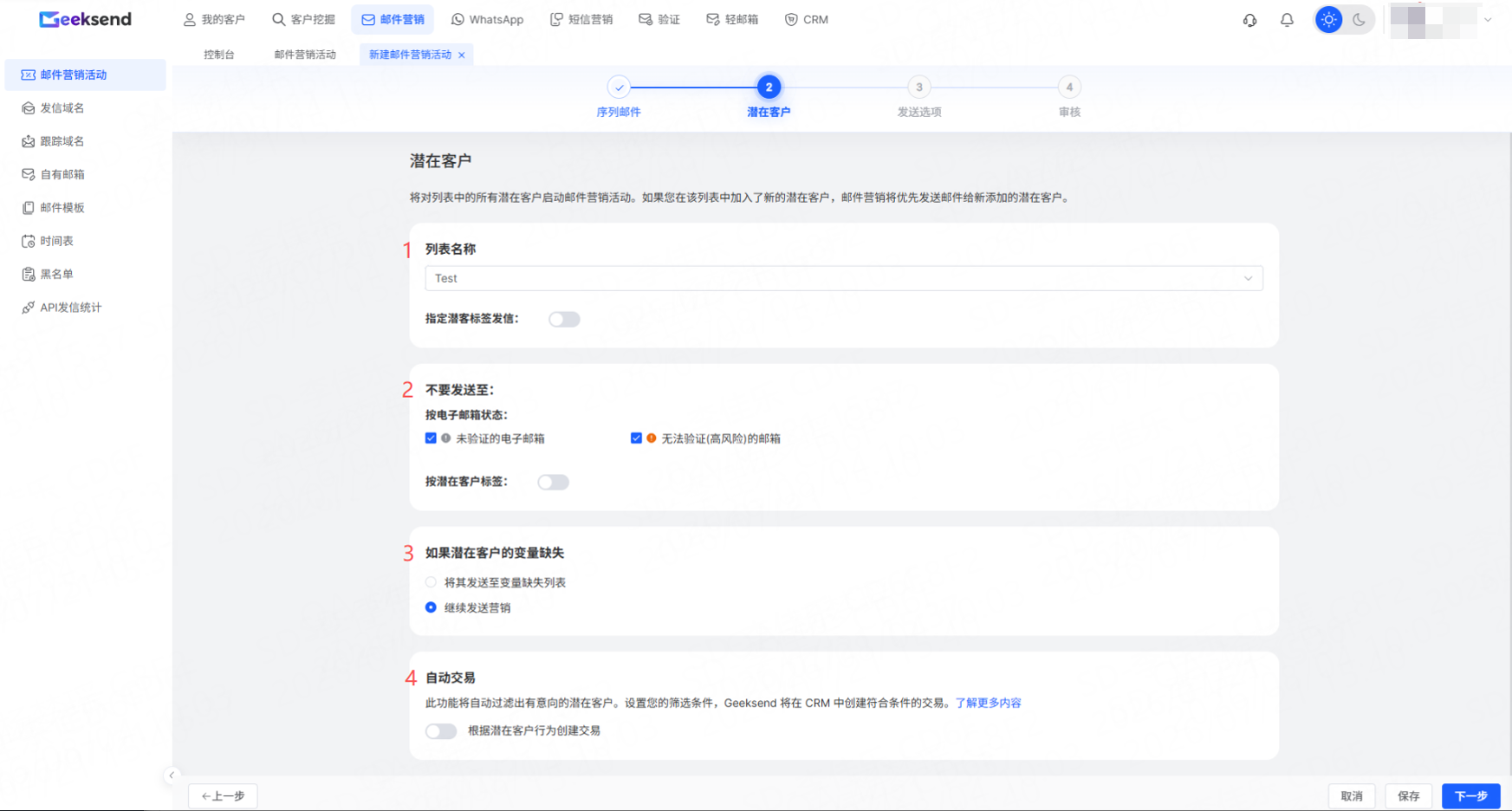Click gray info icon beside 未验证的电子邮箱

coord(446,438)
